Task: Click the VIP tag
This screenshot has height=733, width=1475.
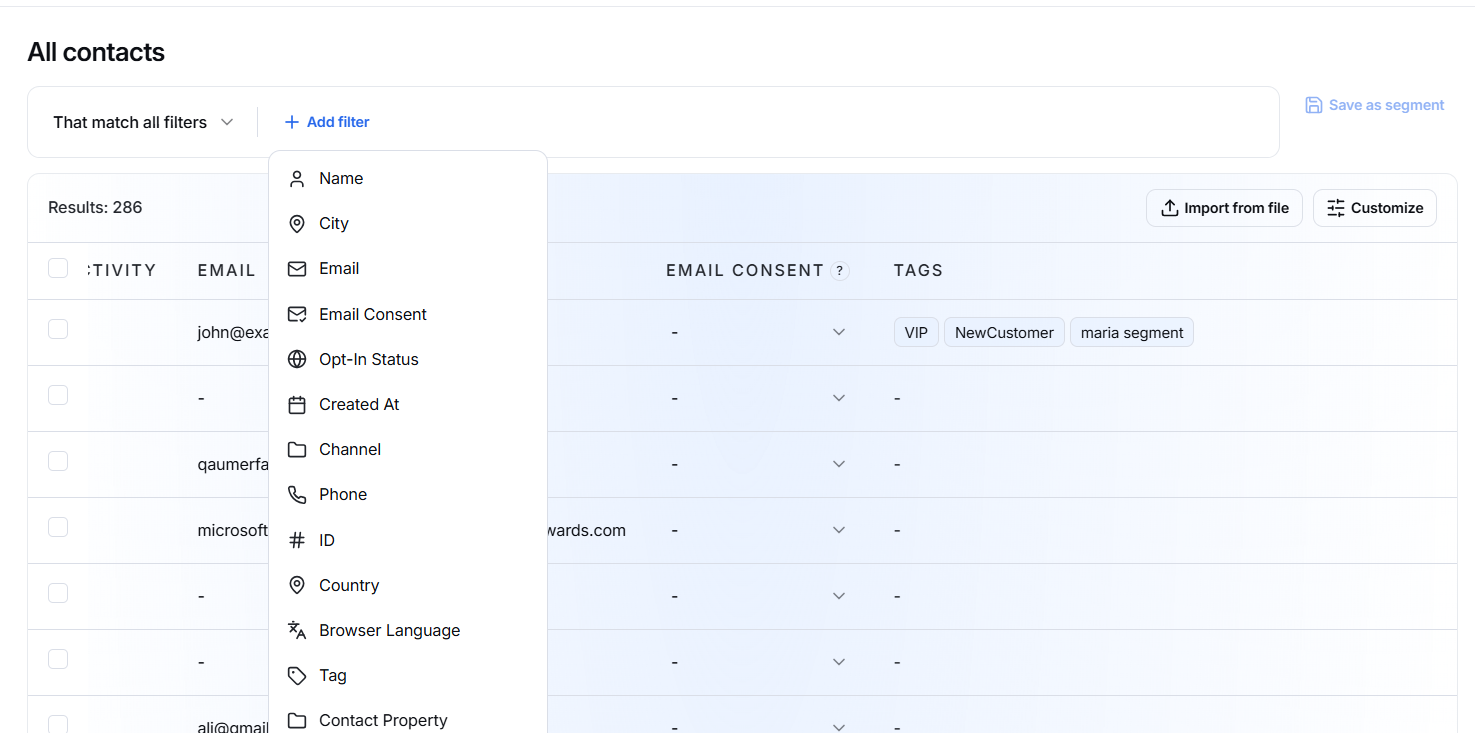Action: click(916, 333)
